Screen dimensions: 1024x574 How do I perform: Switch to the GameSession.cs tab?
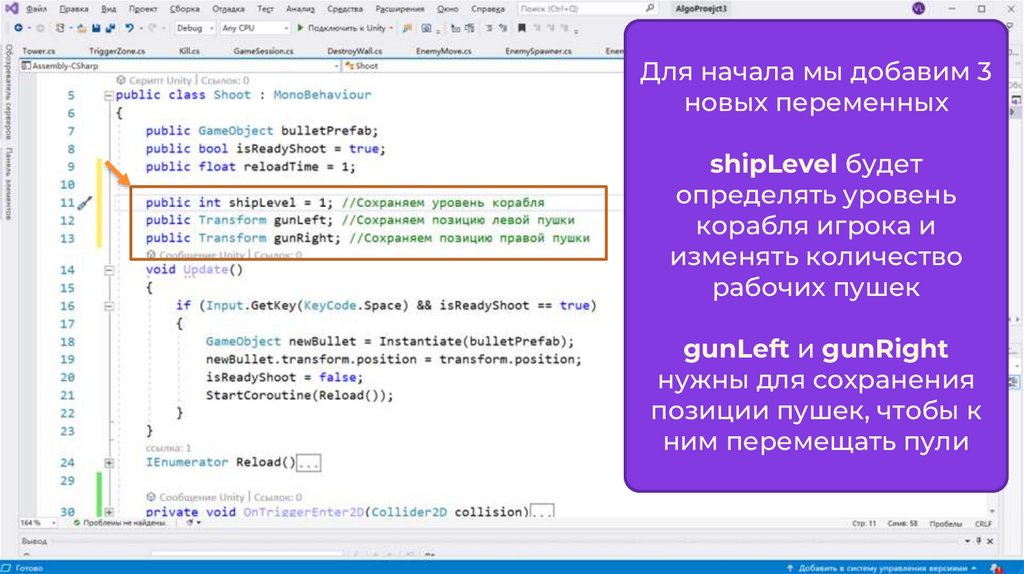tap(263, 51)
